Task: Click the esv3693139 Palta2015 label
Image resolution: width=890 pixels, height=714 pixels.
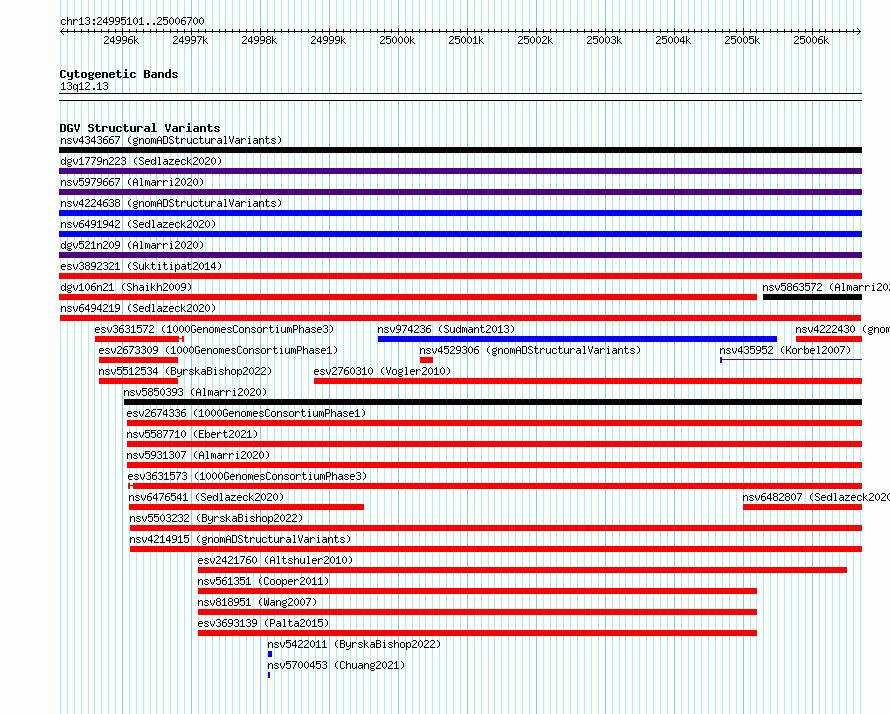Action: [x=263, y=623]
